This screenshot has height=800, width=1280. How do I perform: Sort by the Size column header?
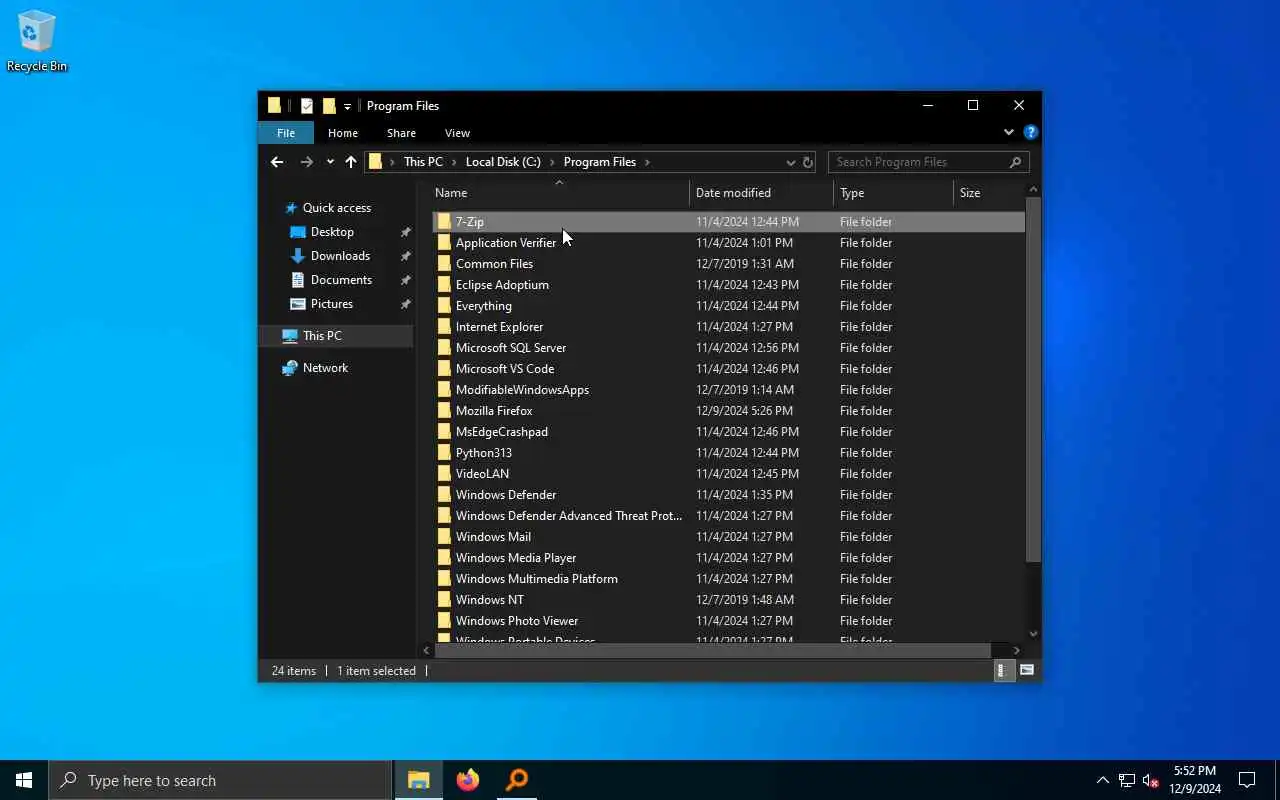pos(989,193)
